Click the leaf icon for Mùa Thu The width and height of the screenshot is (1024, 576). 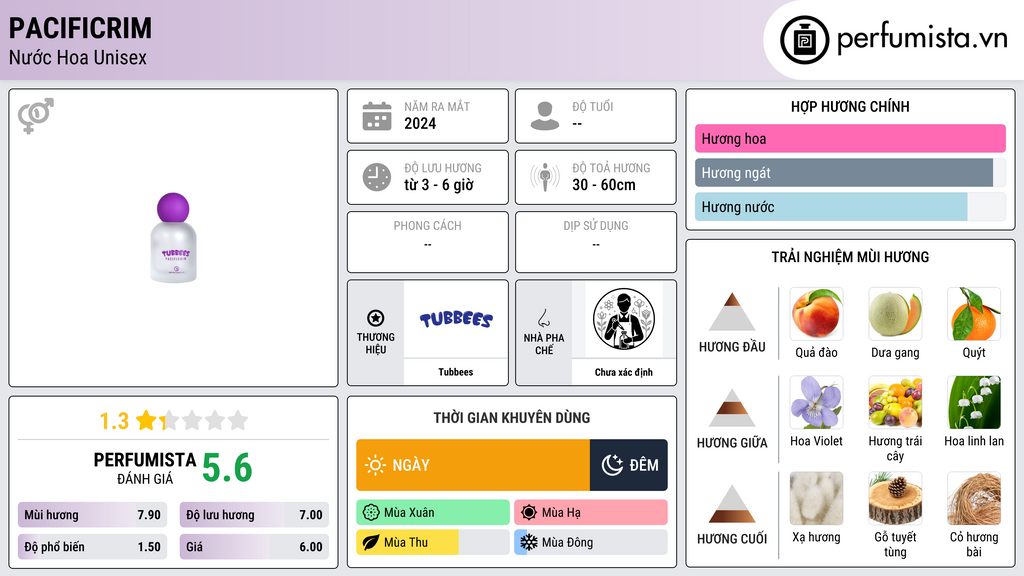371,542
